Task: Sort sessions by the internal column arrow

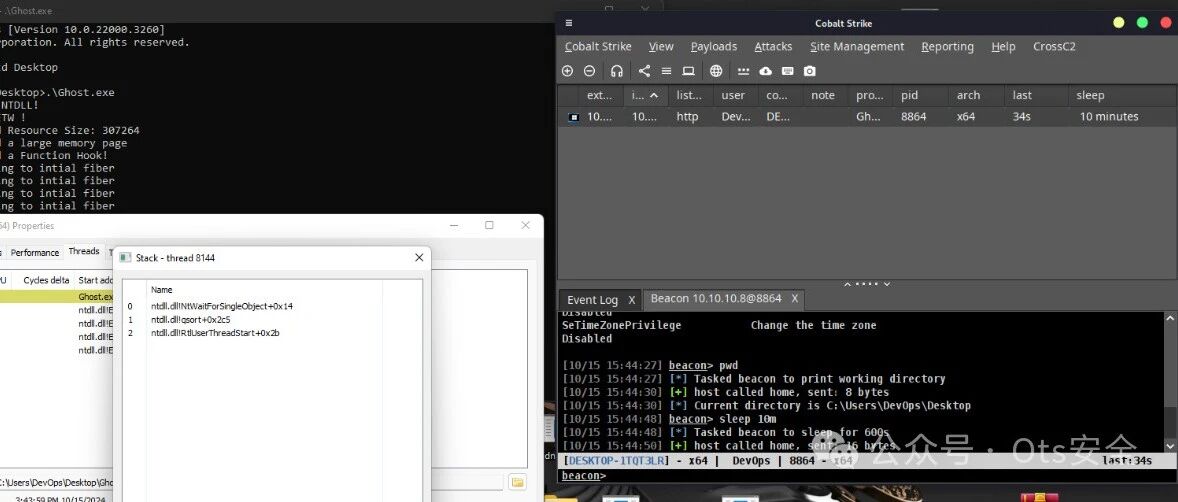Action: [x=654, y=95]
